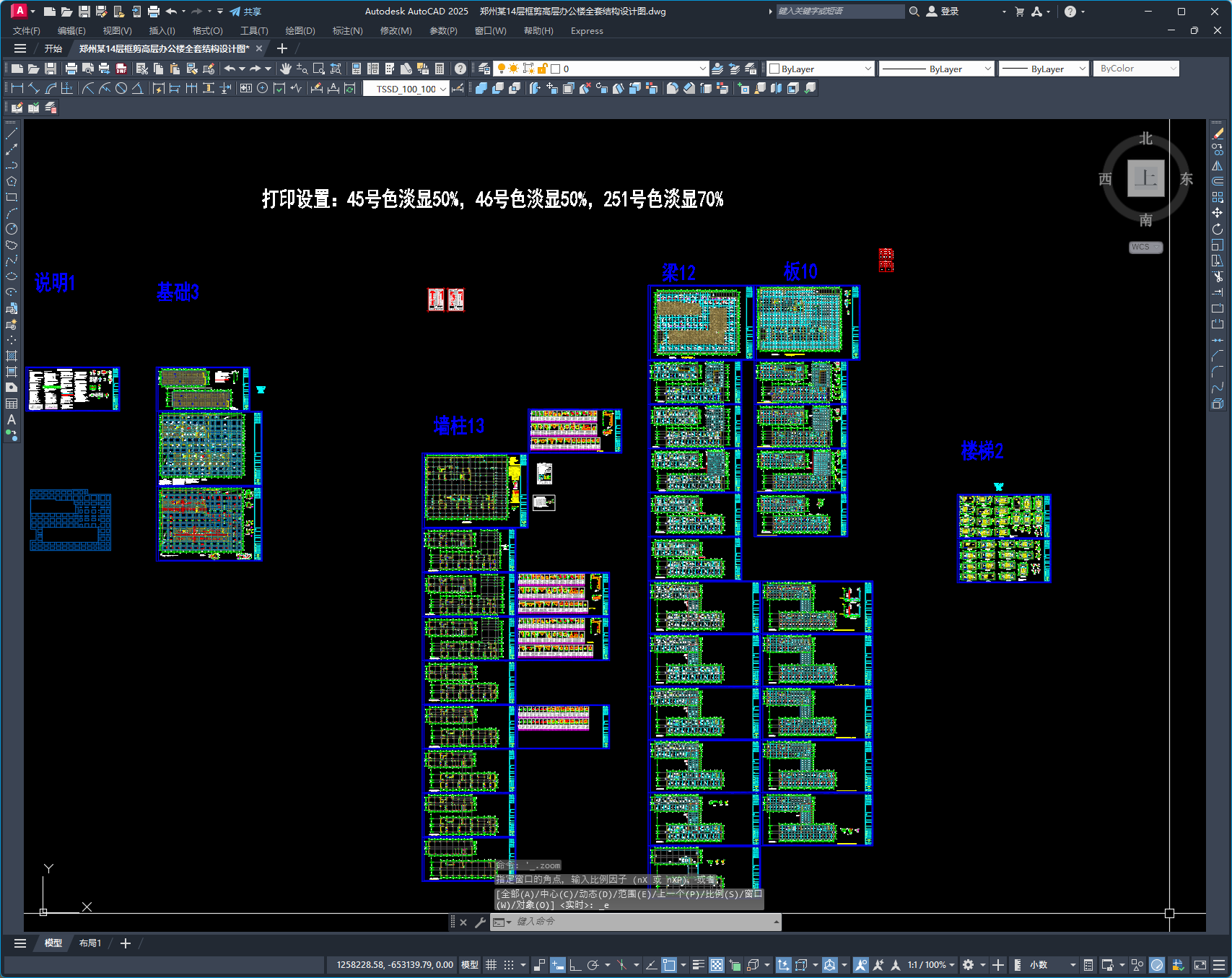
Task: Toggle object snap in status bar
Action: (x=669, y=965)
